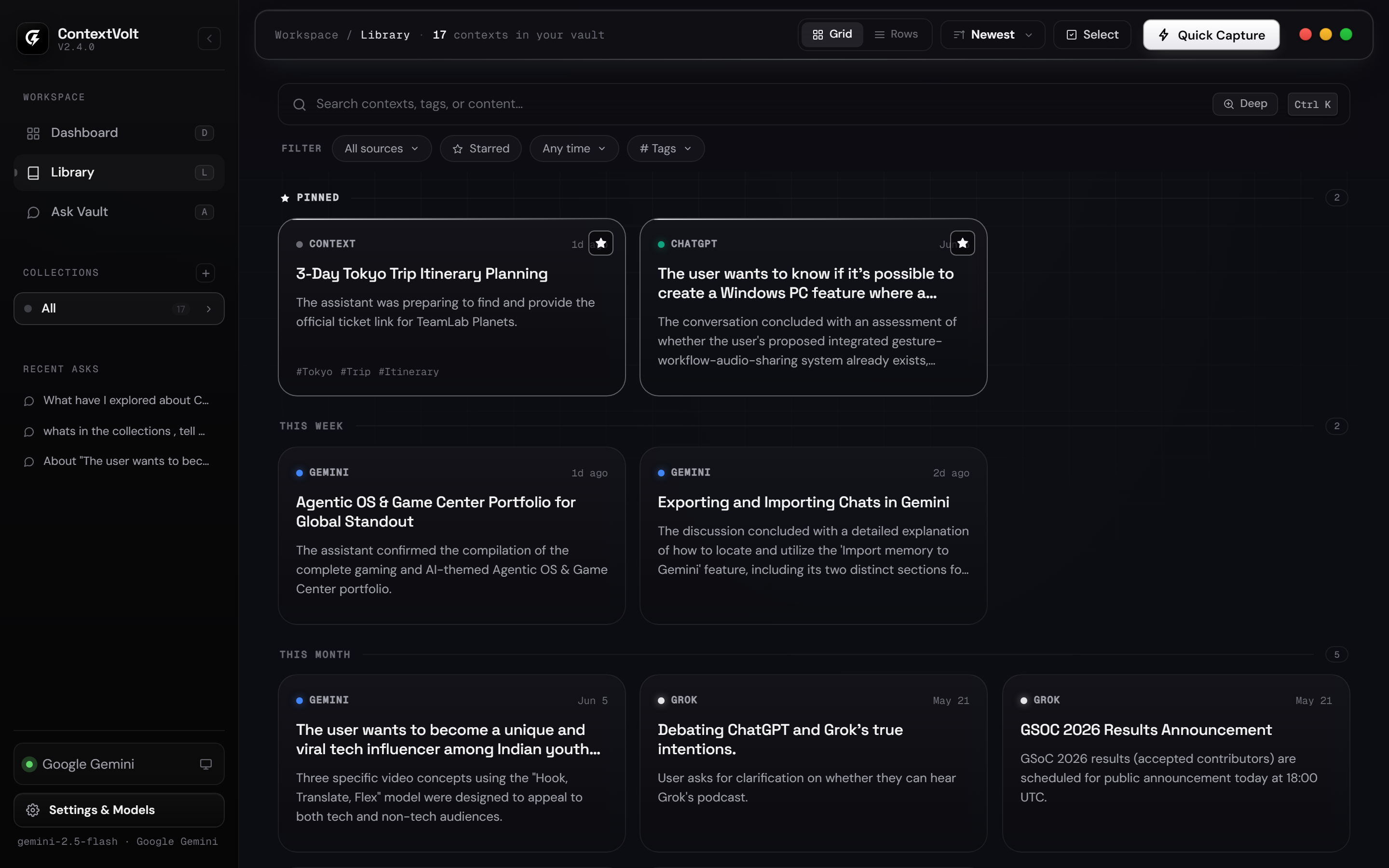The height and width of the screenshot is (868, 1389).
Task: Enable Select mode
Action: (x=1092, y=35)
